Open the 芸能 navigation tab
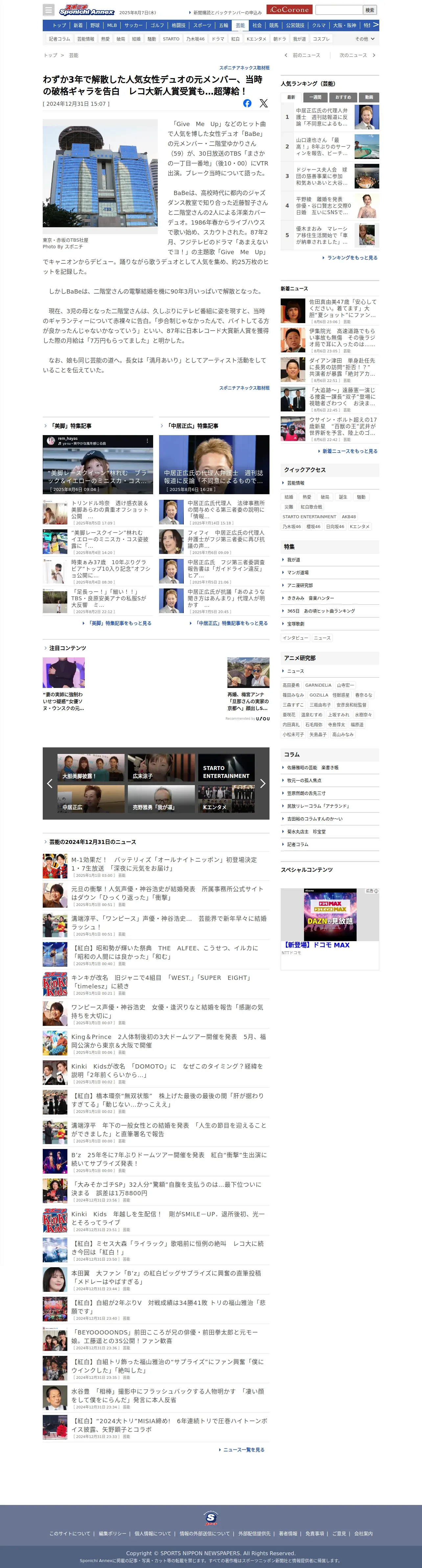The image size is (422, 1568). pyautogui.click(x=240, y=26)
